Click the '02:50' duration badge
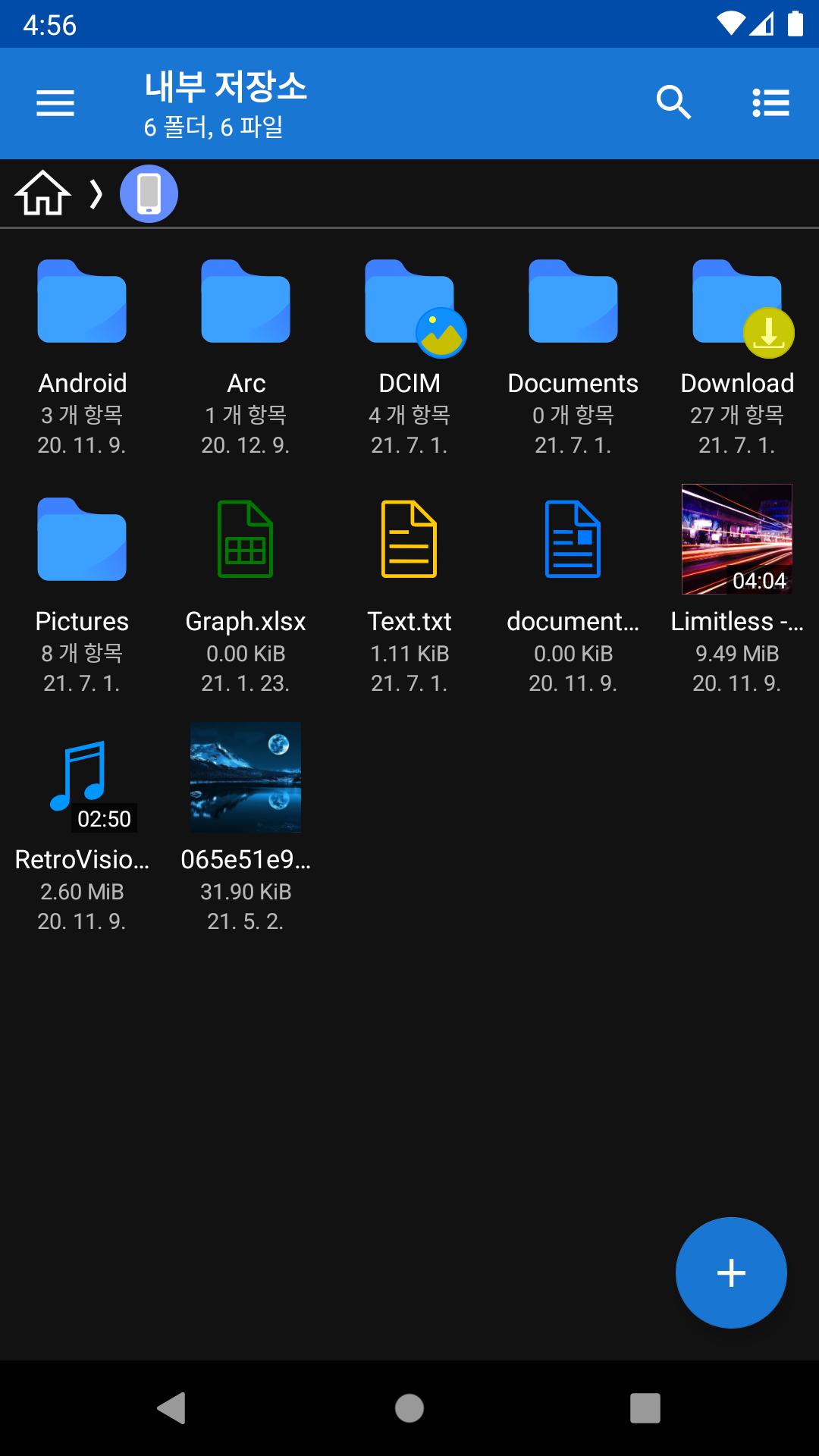Image resolution: width=819 pixels, height=1456 pixels. pos(104,819)
